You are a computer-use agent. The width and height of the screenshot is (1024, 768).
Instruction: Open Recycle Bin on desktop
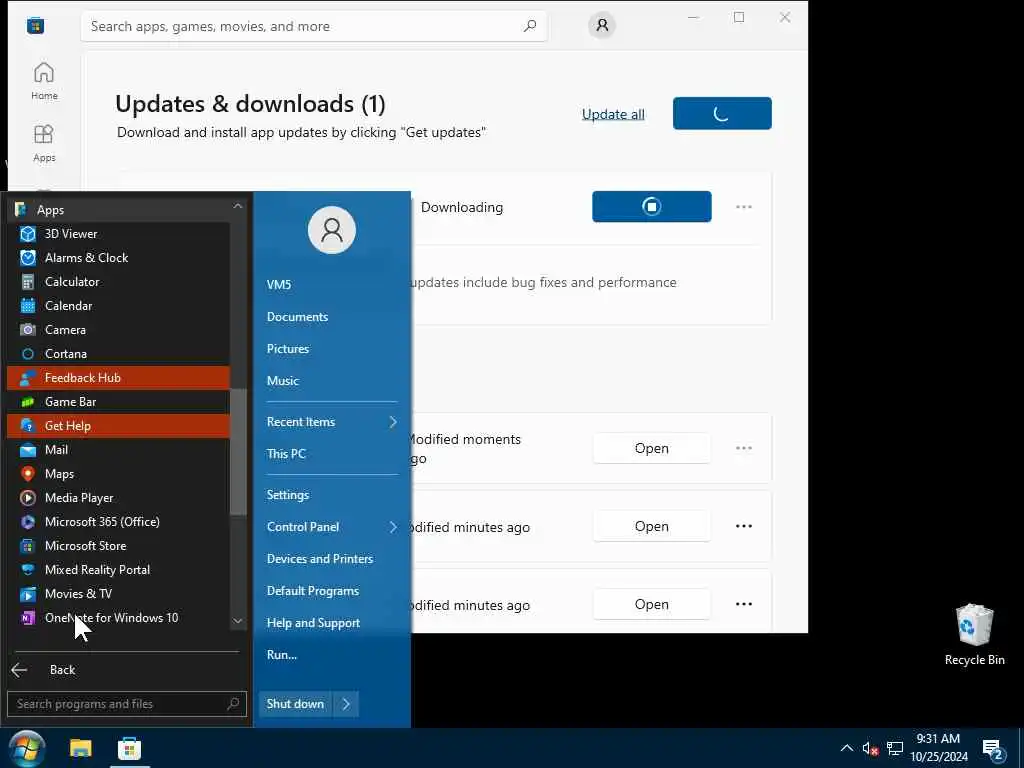pyautogui.click(x=974, y=635)
